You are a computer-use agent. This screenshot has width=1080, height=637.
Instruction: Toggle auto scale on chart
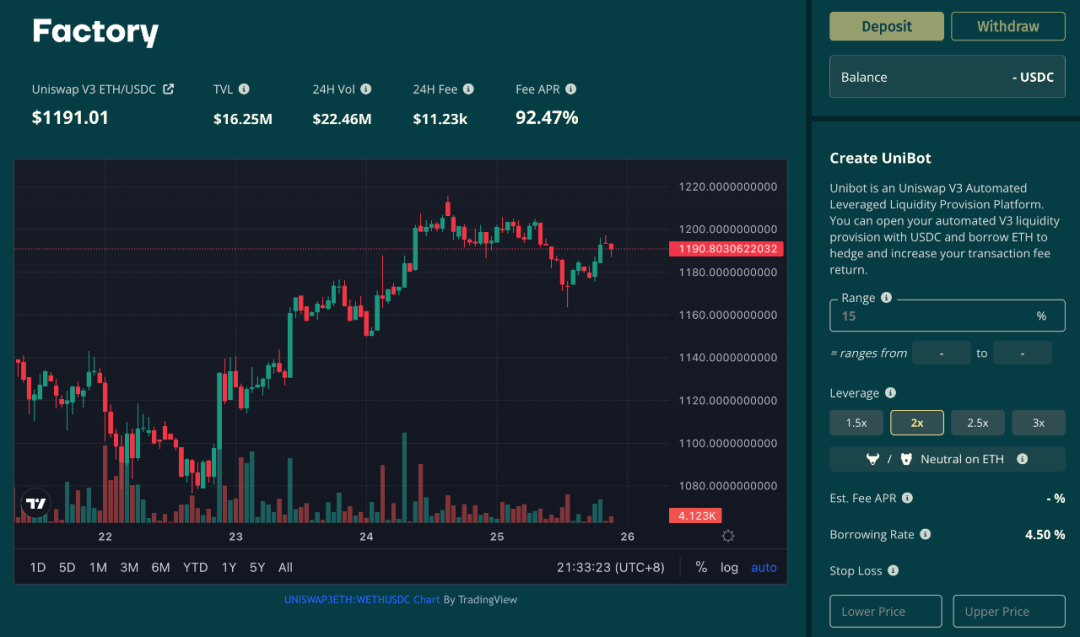764,567
